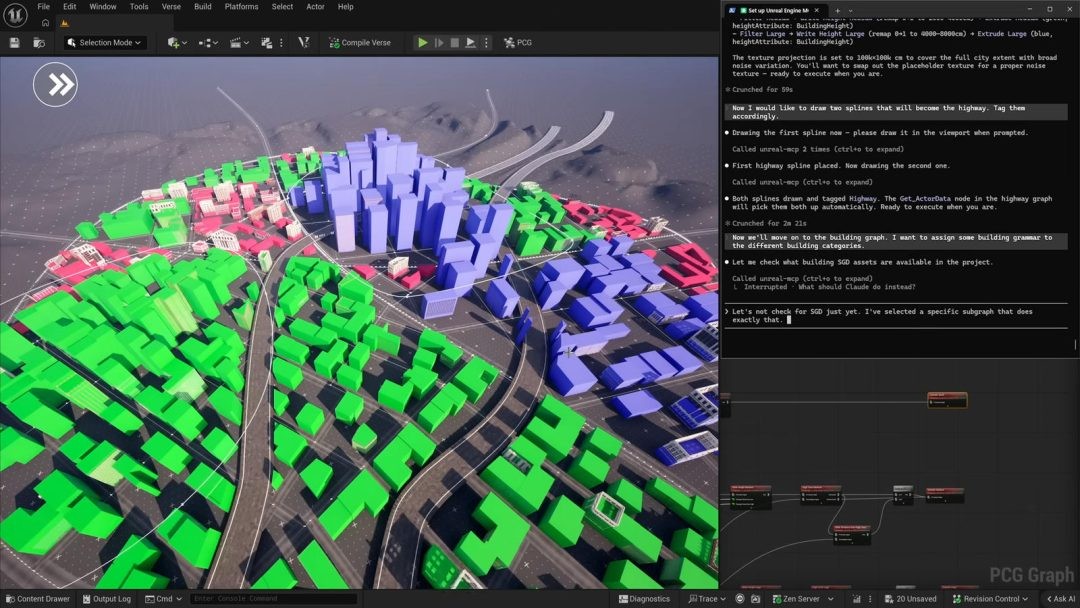Open the Selection Mode dropdown
This screenshot has height=608, width=1080.
(105, 43)
